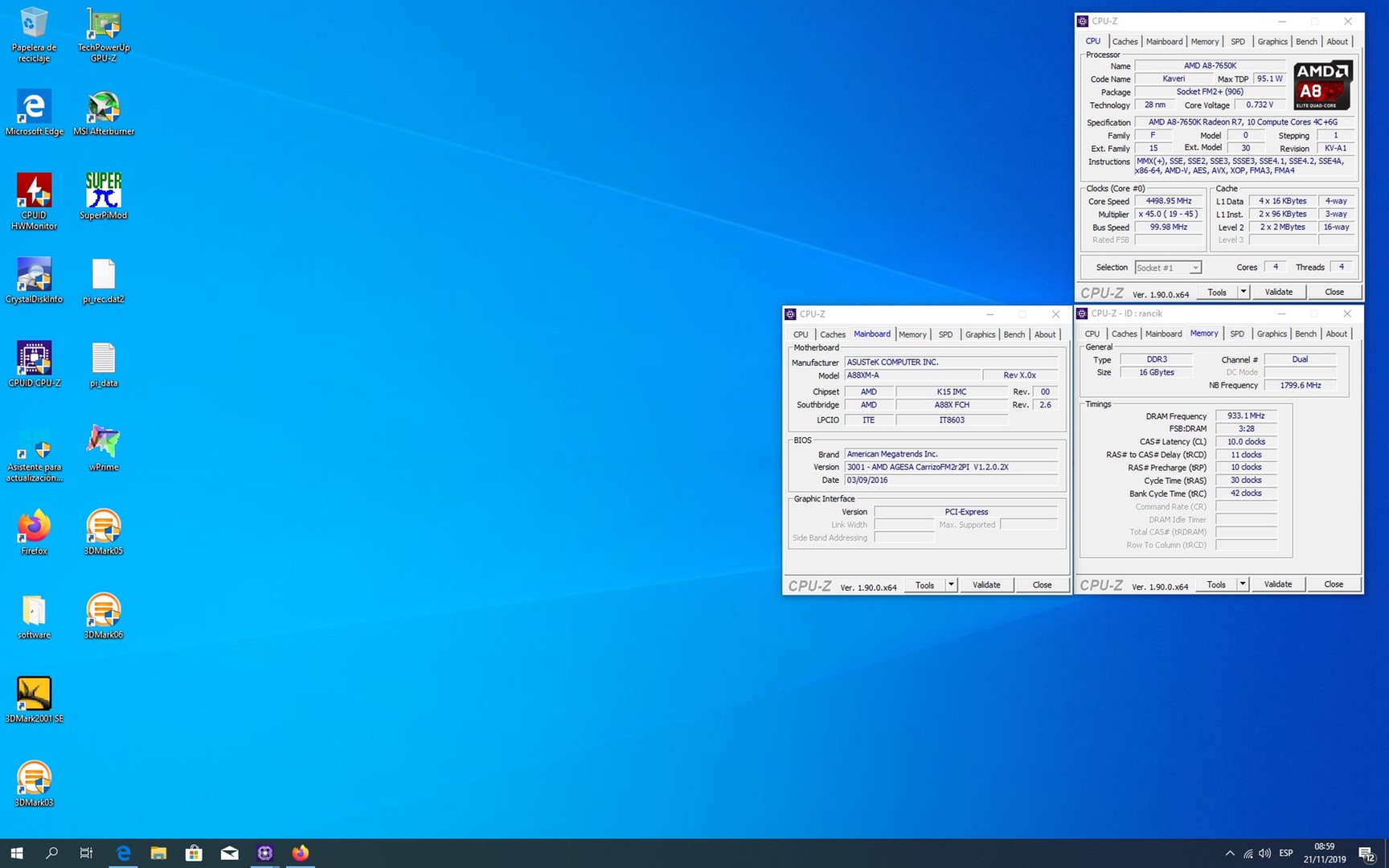Click the AMD A8 processor logo
This screenshot has width=1389, height=868.
point(1322,85)
